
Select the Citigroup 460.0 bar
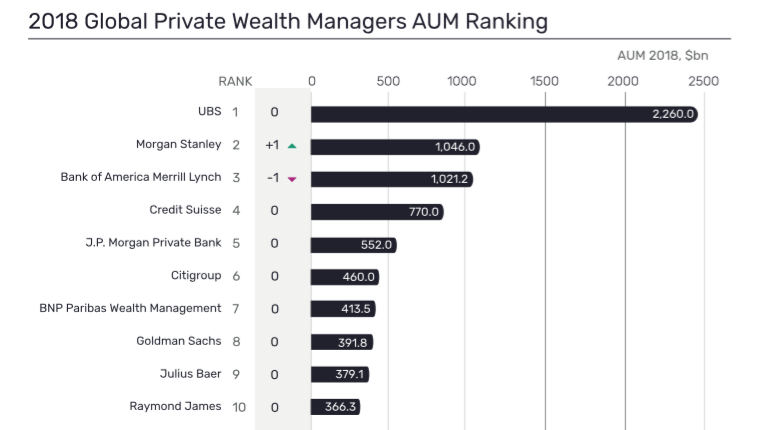click(345, 277)
